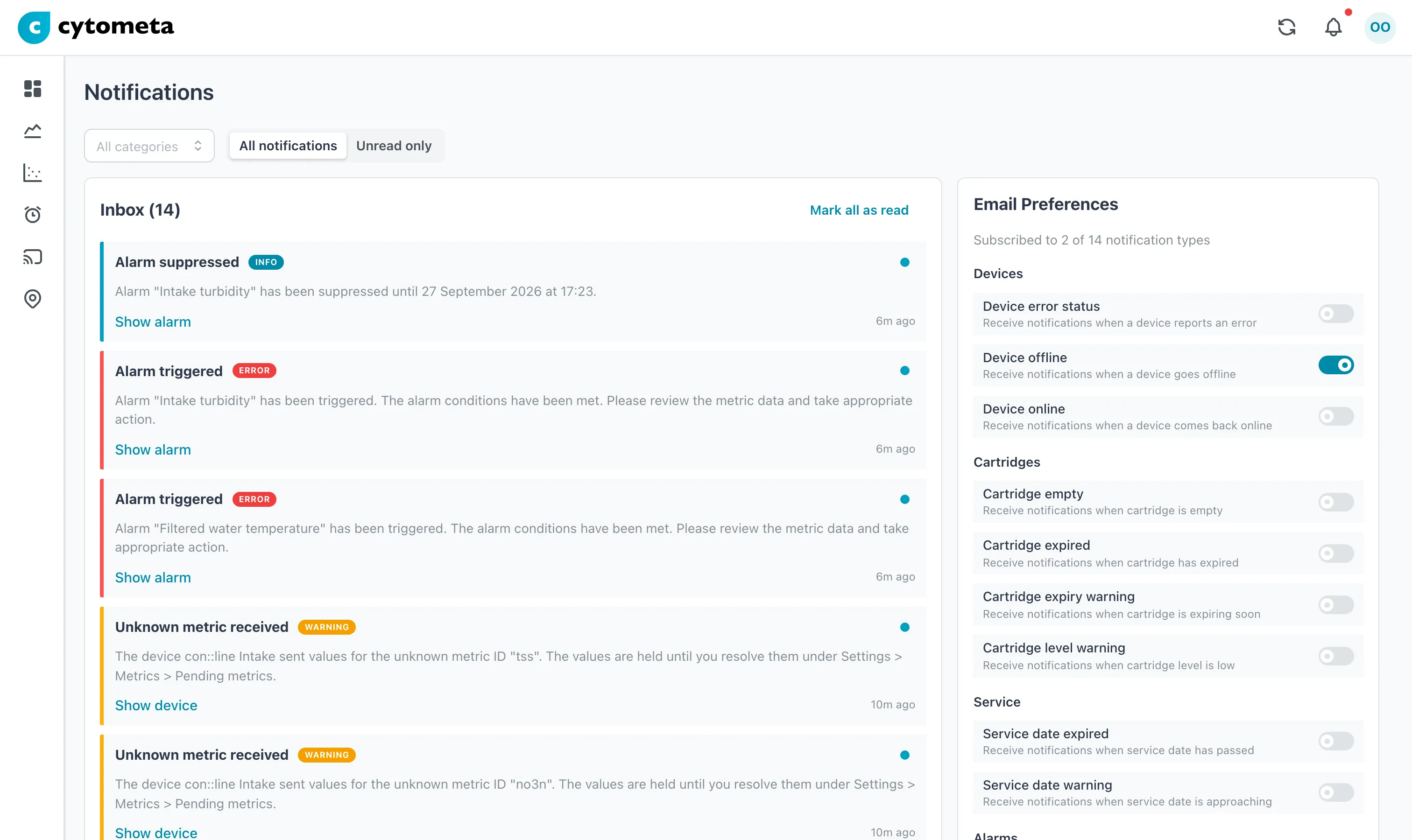The width and height of the screenshot is (1412, 840).
Task: Click unread dot on tss unknown metric notification
Action: [904, 627]
